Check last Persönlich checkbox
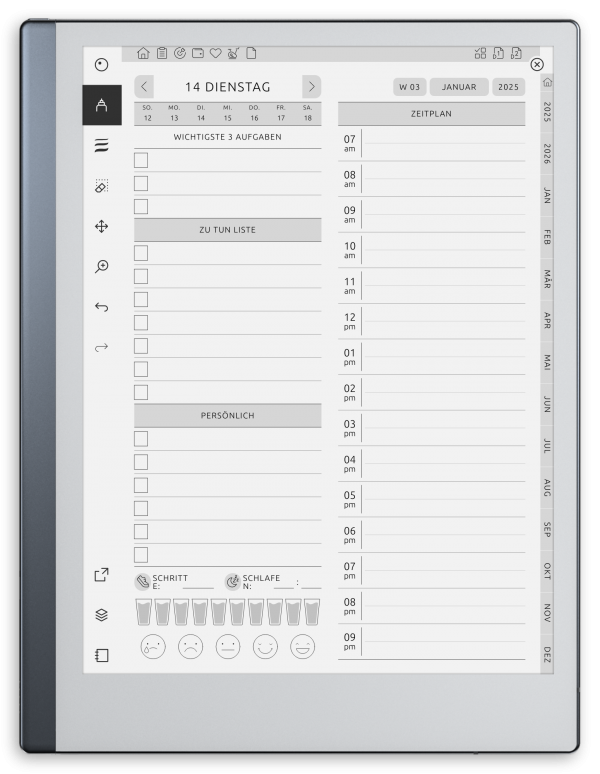 point(141,555)
